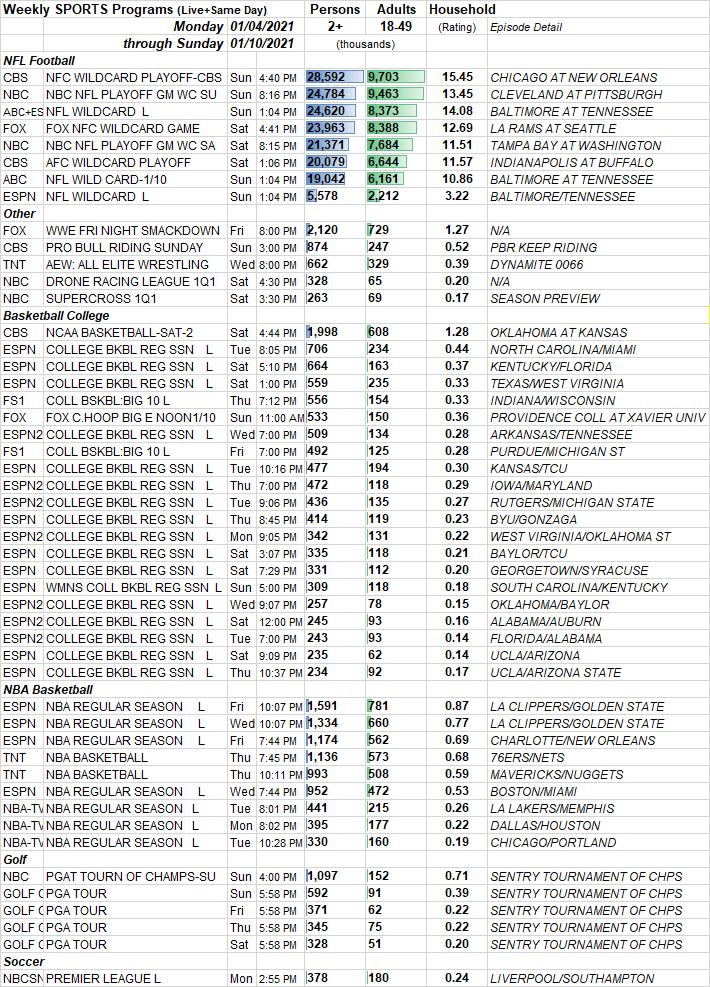This screenshot has height=987, width=710.
Task: Select the 'Monday 01/04/2021' date cell
Action: tap(234, 26)
